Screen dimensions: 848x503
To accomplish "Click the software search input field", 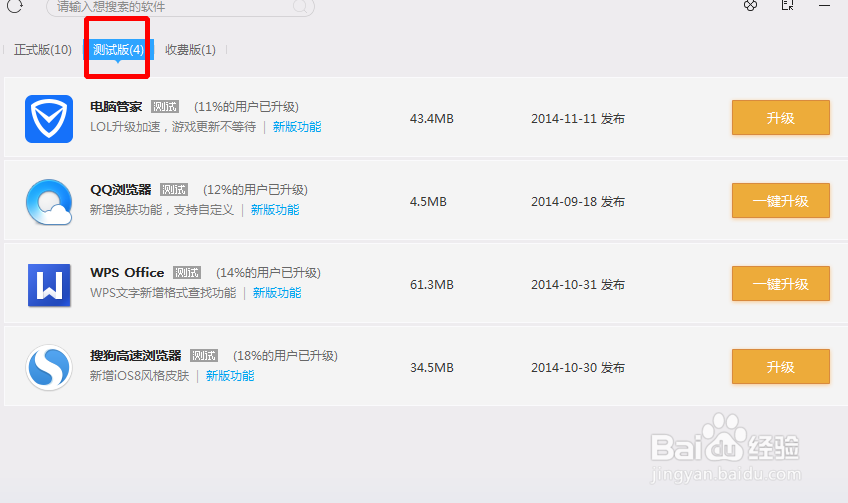I will pyautogui.click(x=180, y=7).
